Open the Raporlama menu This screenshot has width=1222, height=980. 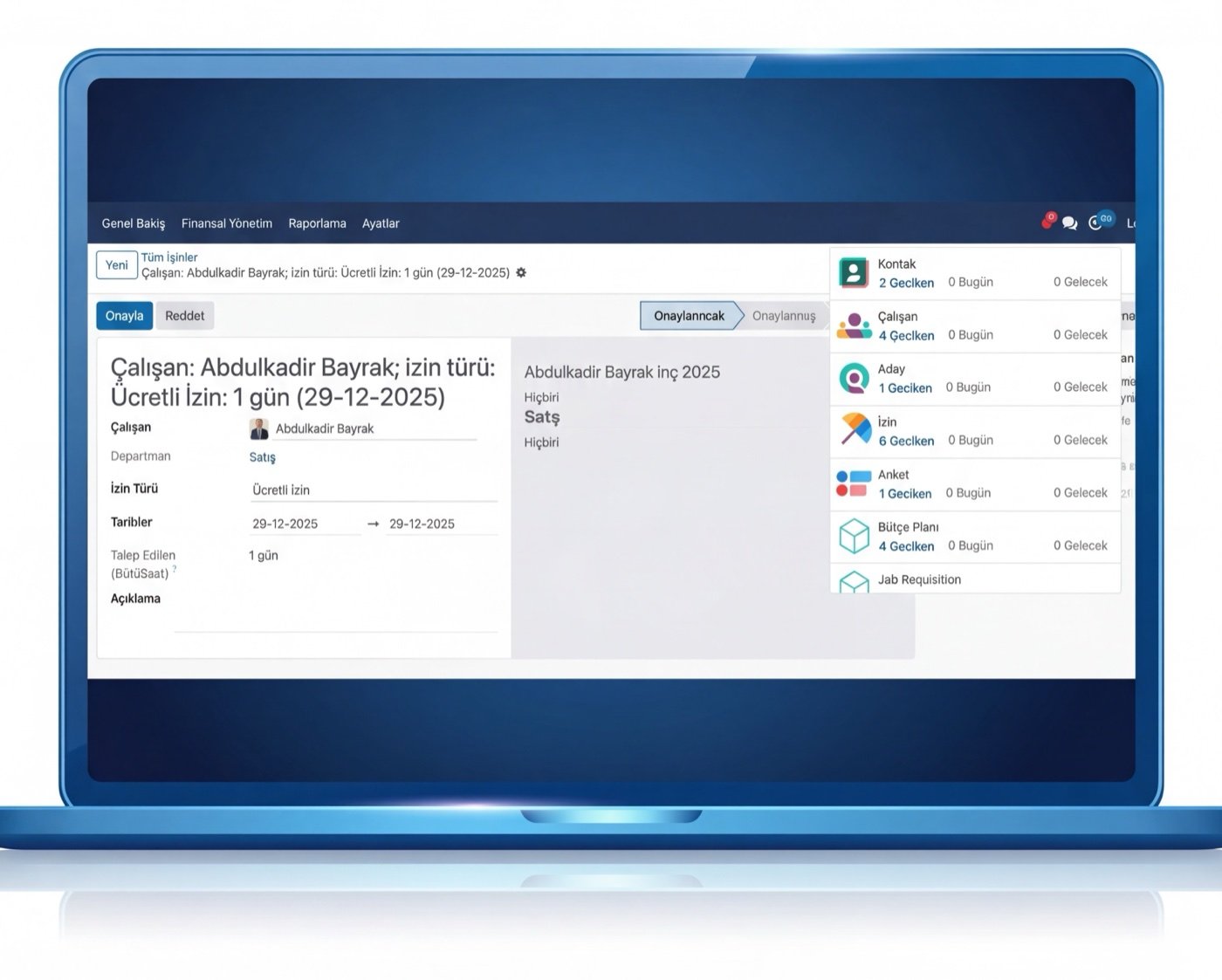coord(317,223)
